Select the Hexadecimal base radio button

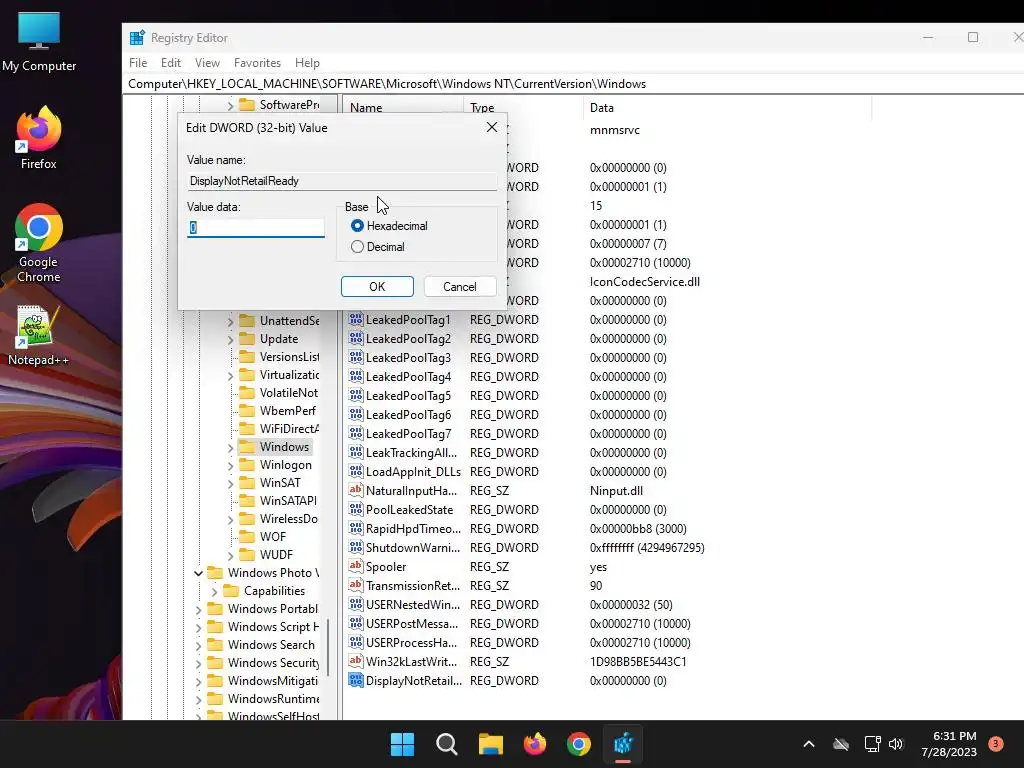click(x=357, y=226)
